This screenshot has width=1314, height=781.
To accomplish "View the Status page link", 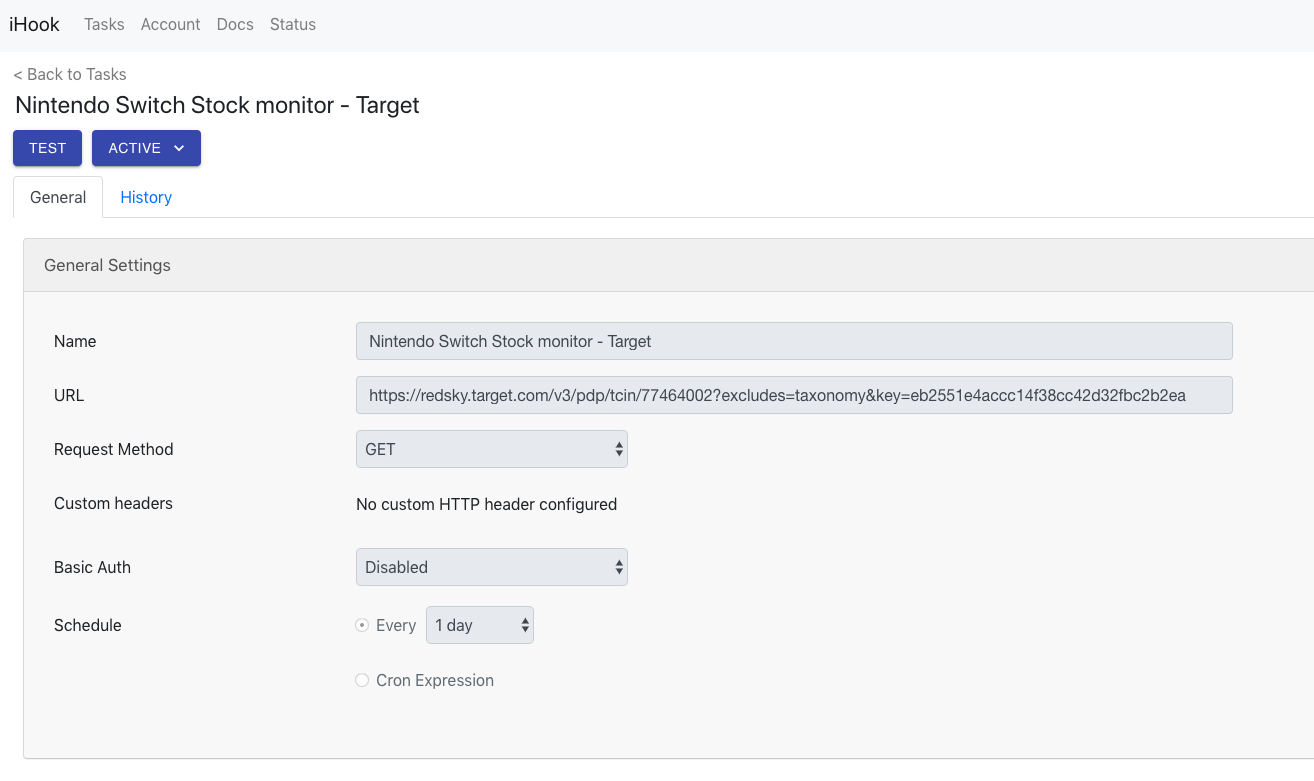I will point(293,24).
